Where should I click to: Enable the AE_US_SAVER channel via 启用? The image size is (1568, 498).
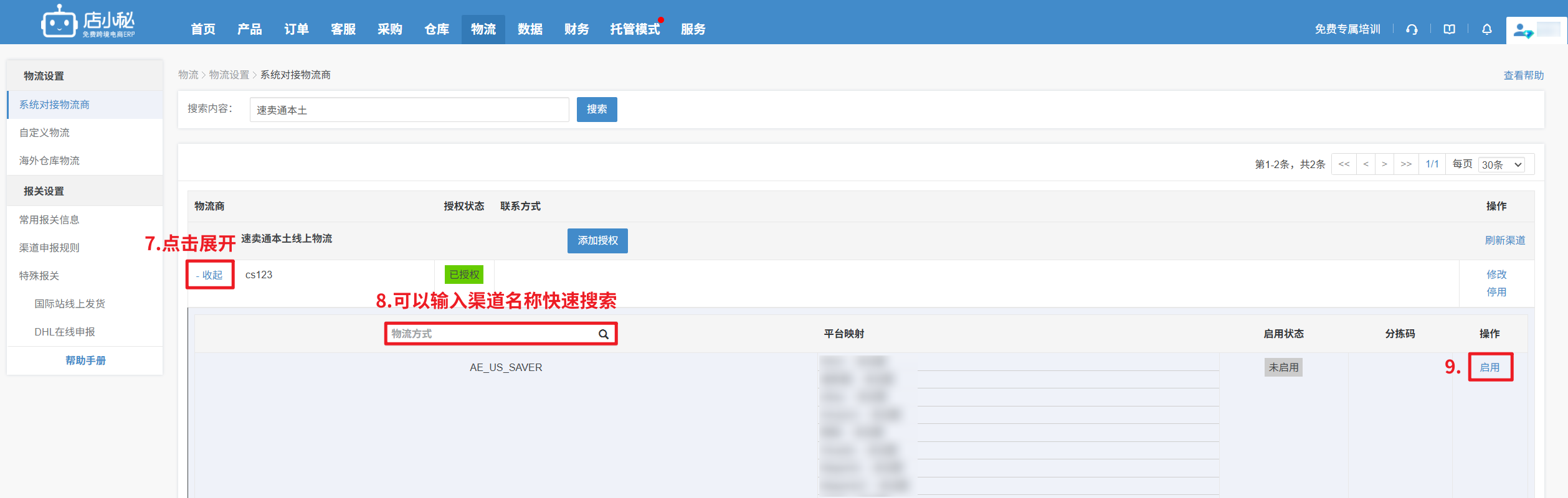[x=1490, y=367]
